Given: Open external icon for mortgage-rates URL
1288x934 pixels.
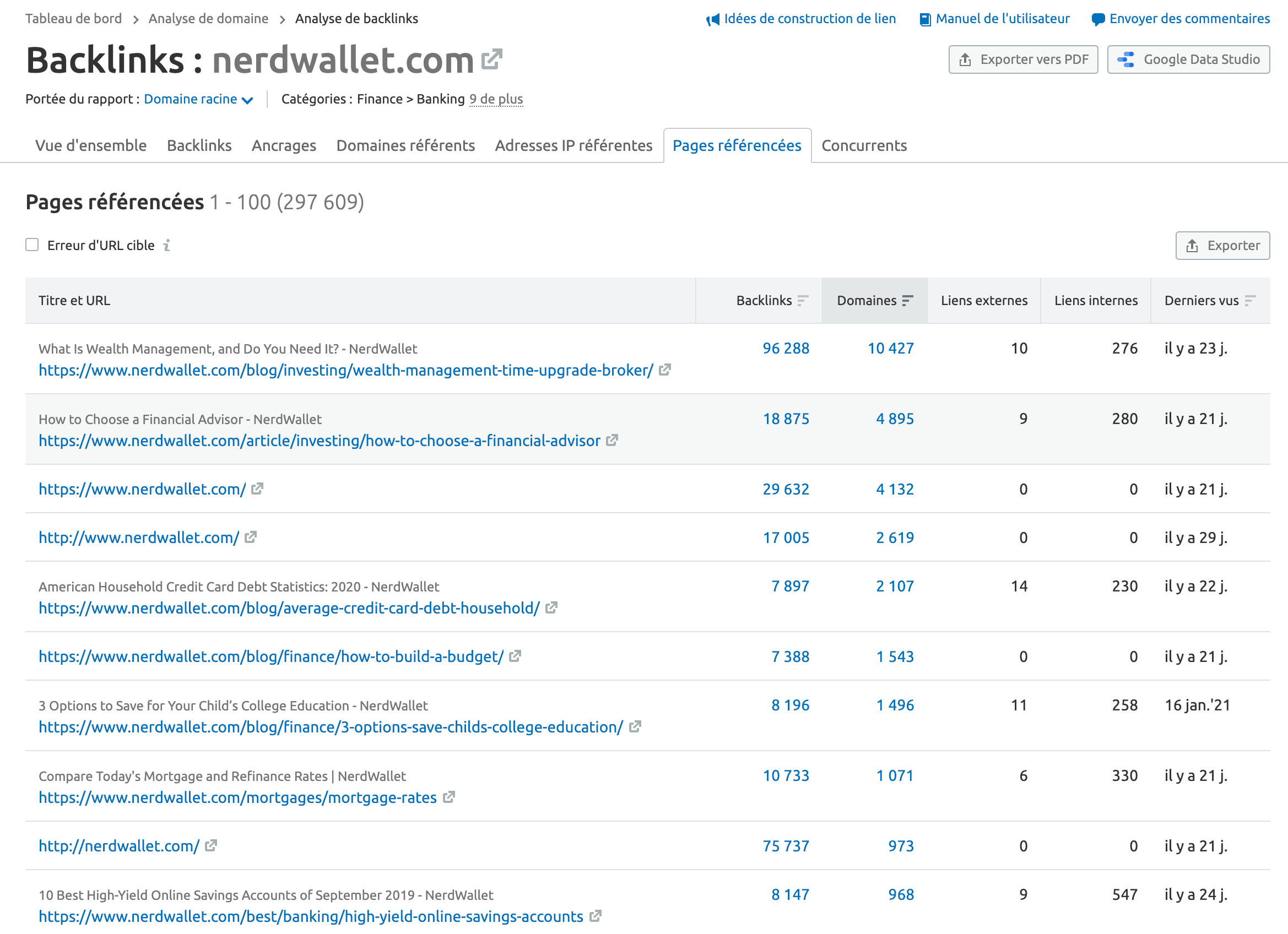Looking at the screenshot, I should click(448, 797).
